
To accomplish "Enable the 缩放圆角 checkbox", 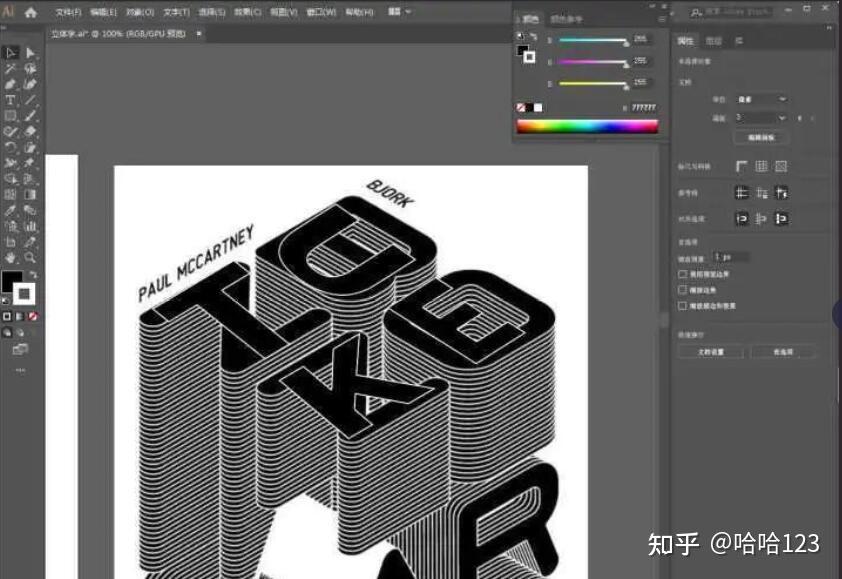I will point(683,290).
